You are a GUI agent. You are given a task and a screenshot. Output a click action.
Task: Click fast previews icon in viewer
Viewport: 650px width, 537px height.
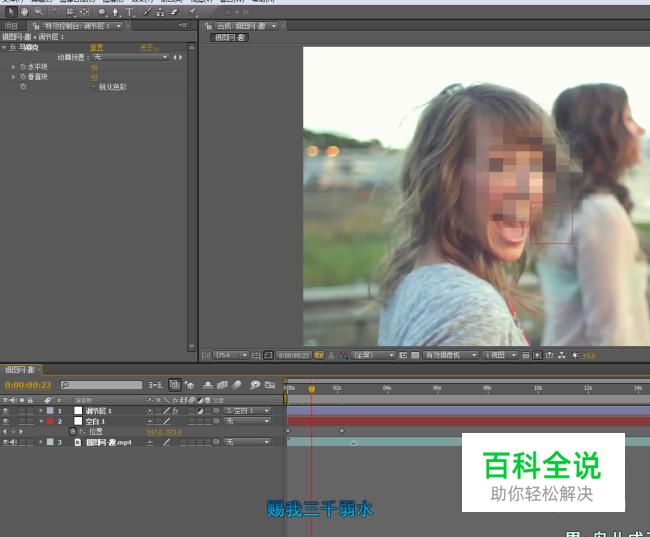pyautogui.click(x=537, y=355)
